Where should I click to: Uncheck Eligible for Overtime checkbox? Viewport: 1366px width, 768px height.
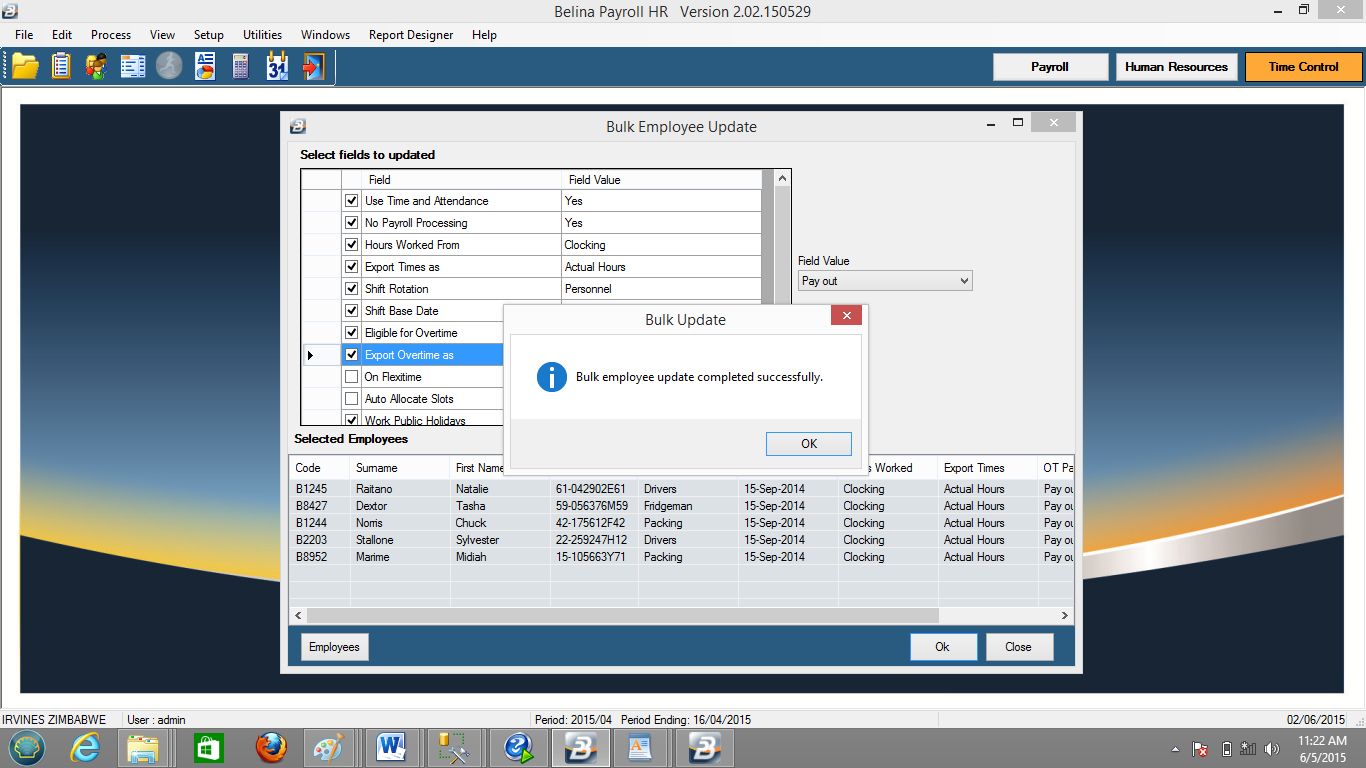pyautogui.click(x=351, y=333)
